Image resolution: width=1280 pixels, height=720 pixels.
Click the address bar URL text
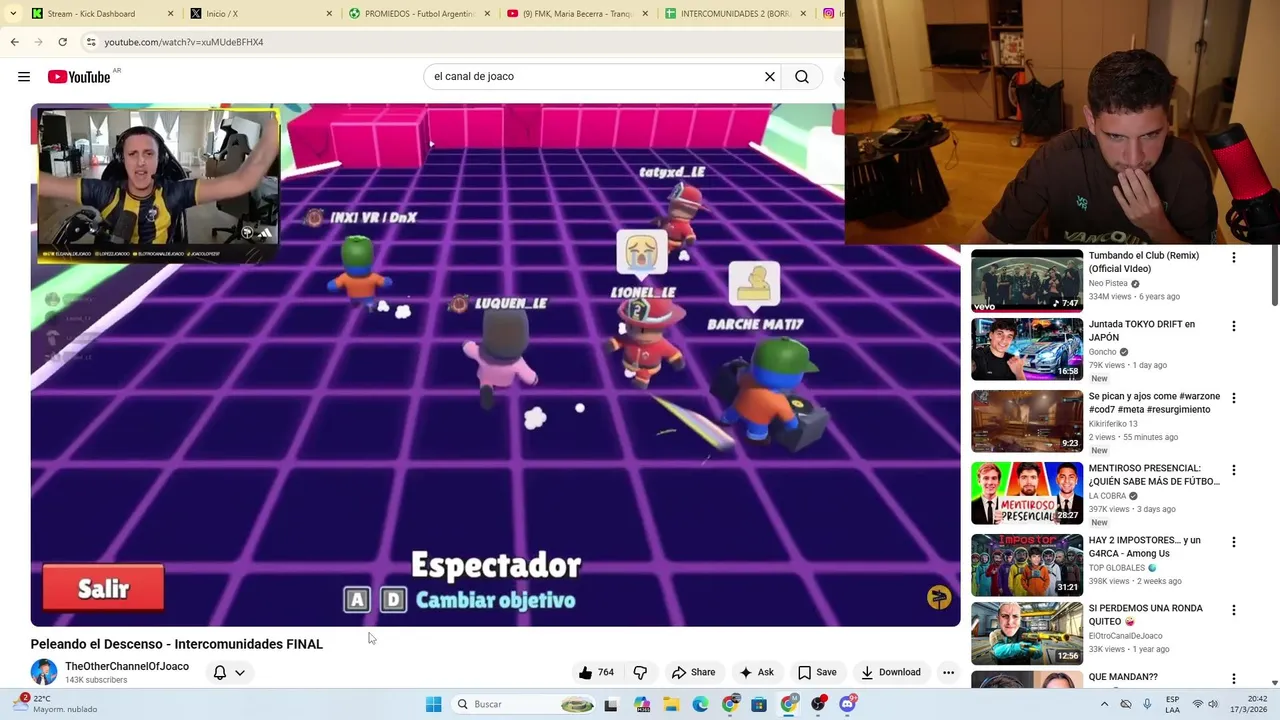pos(184,42)
